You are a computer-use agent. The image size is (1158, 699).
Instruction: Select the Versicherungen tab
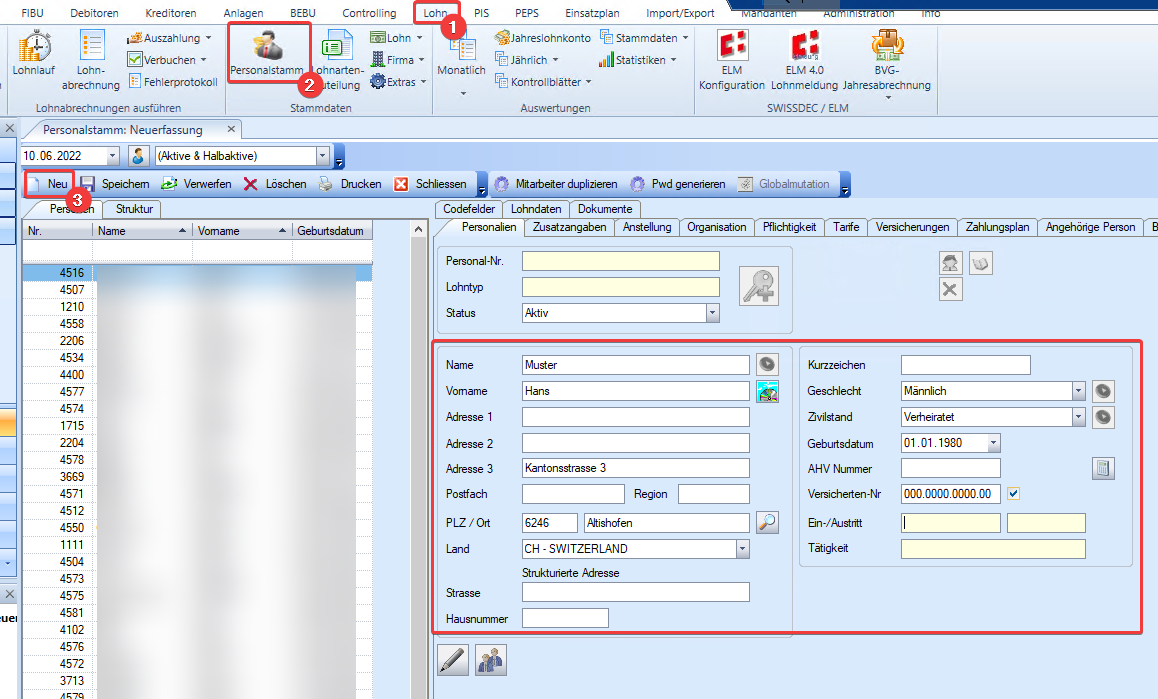(912, 227)
